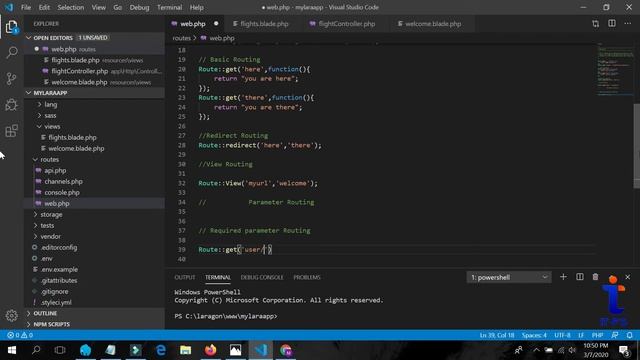The width and height of the screenshot is (640, 360).
Task: Kill the terminal with trash icon
Action: (x=596, y=277)
